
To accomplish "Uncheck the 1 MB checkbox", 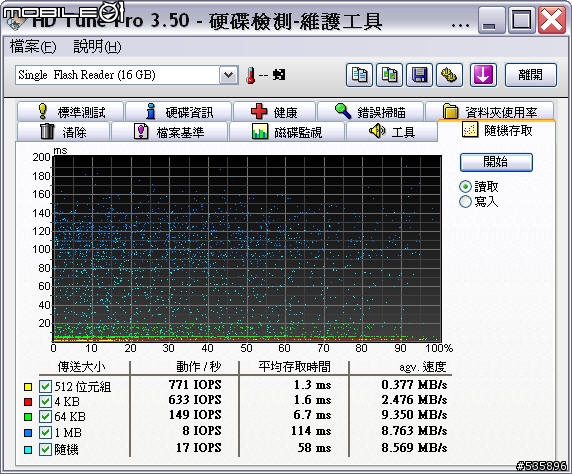I will pyautogui.click(x=45, y=432).
